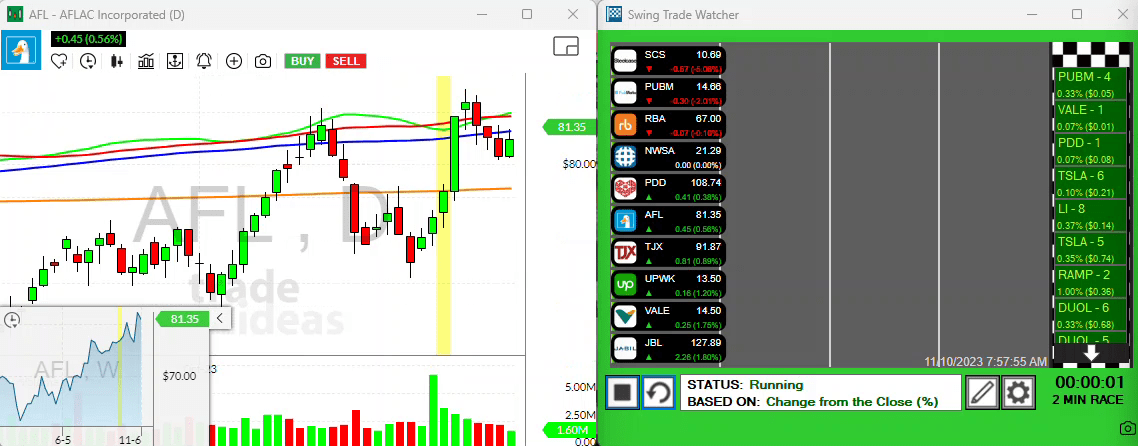Minimize the AFL chart window
Screen dimensions: 1138x446
[x=483, y=15]
